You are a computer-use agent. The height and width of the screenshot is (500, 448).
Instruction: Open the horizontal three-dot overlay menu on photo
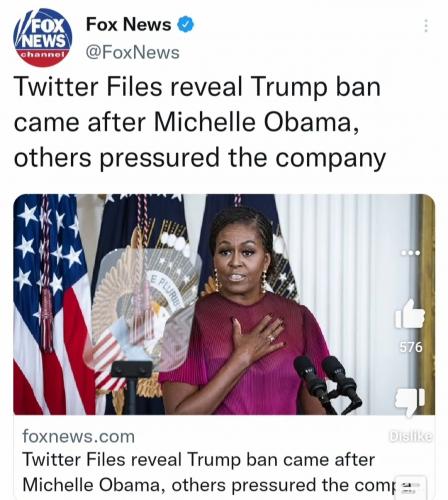[410, 253]
